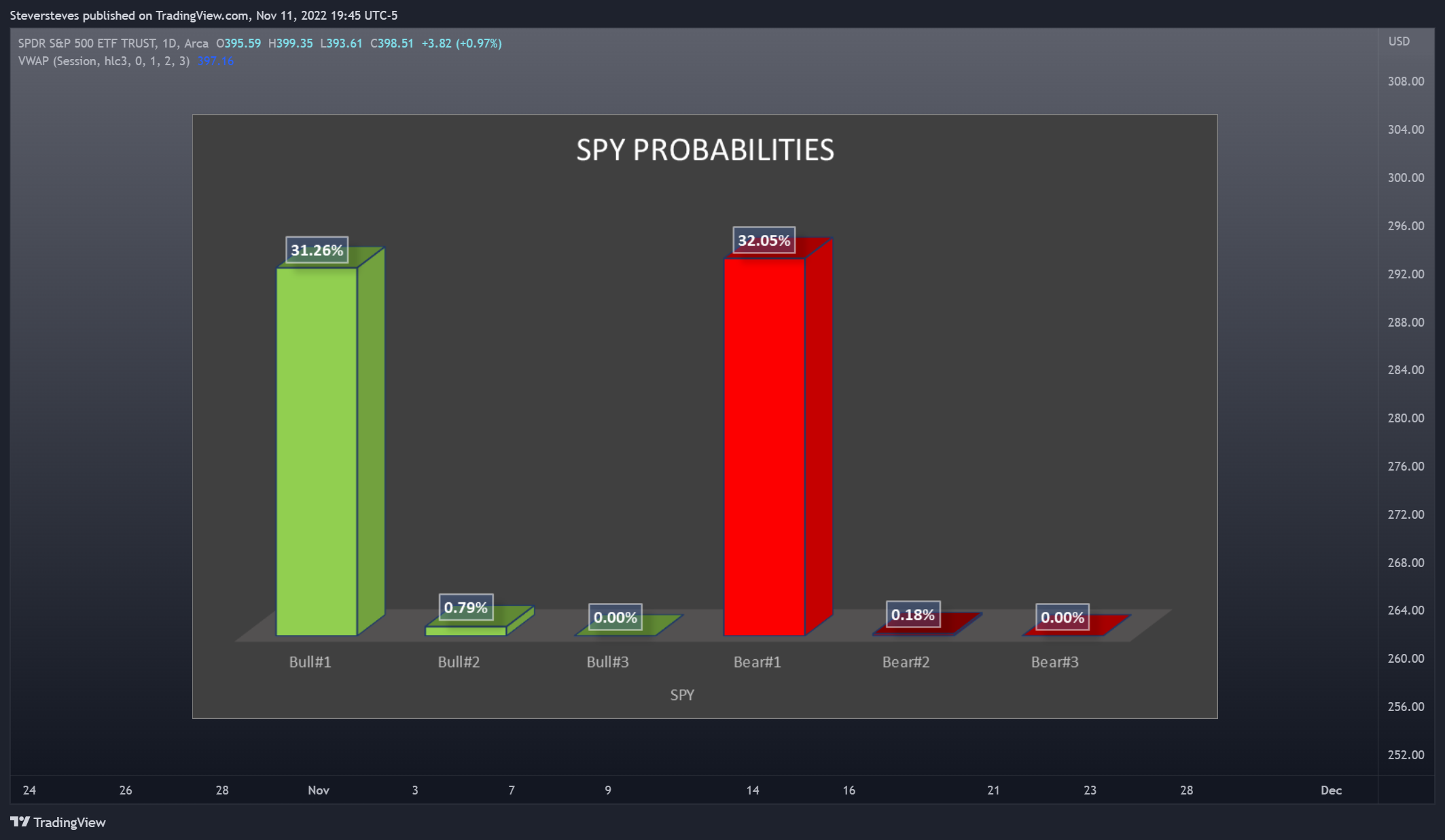Click the Steversteves published header text

click(204, 15)
